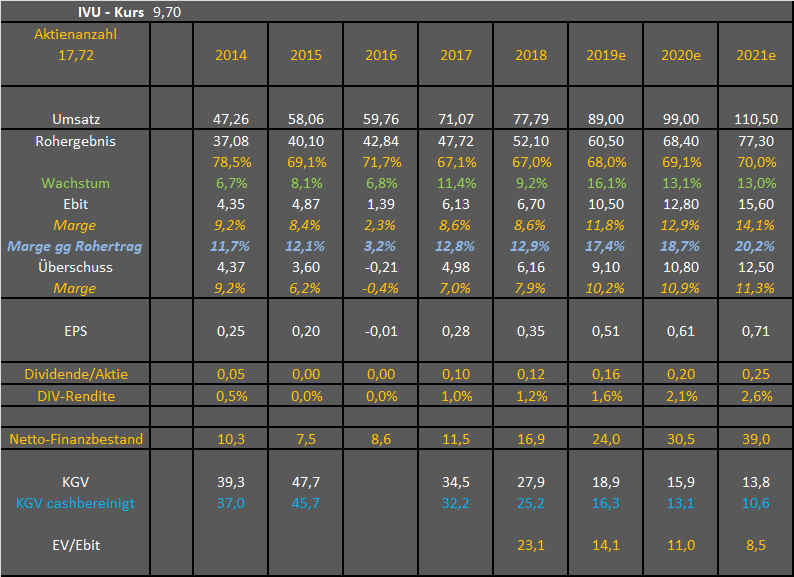Click the 'Dividende/Aktie' row label
Image resolution: width=794 pixels, height=577 pixels.
click(x=76, y=374)
